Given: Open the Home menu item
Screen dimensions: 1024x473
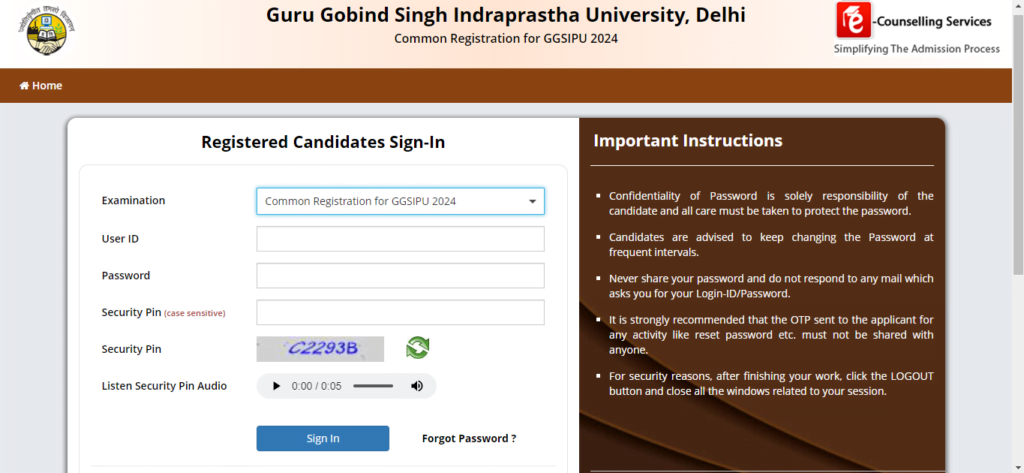Looking at the screenshot, I should 41,86.
